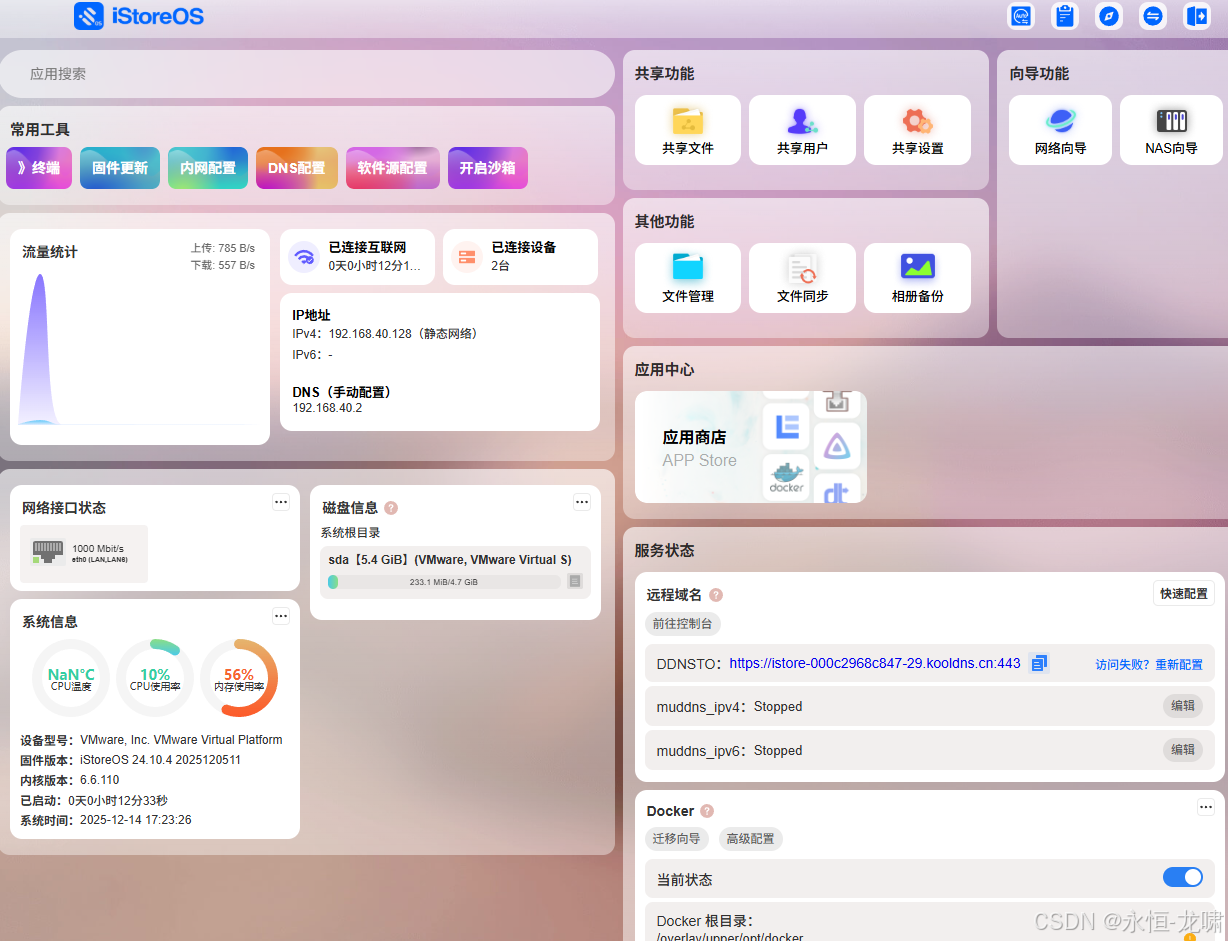Screen dimensions: 1228x941
Task: Launch the NAS向导 wizard
Action: (1171, 130)
